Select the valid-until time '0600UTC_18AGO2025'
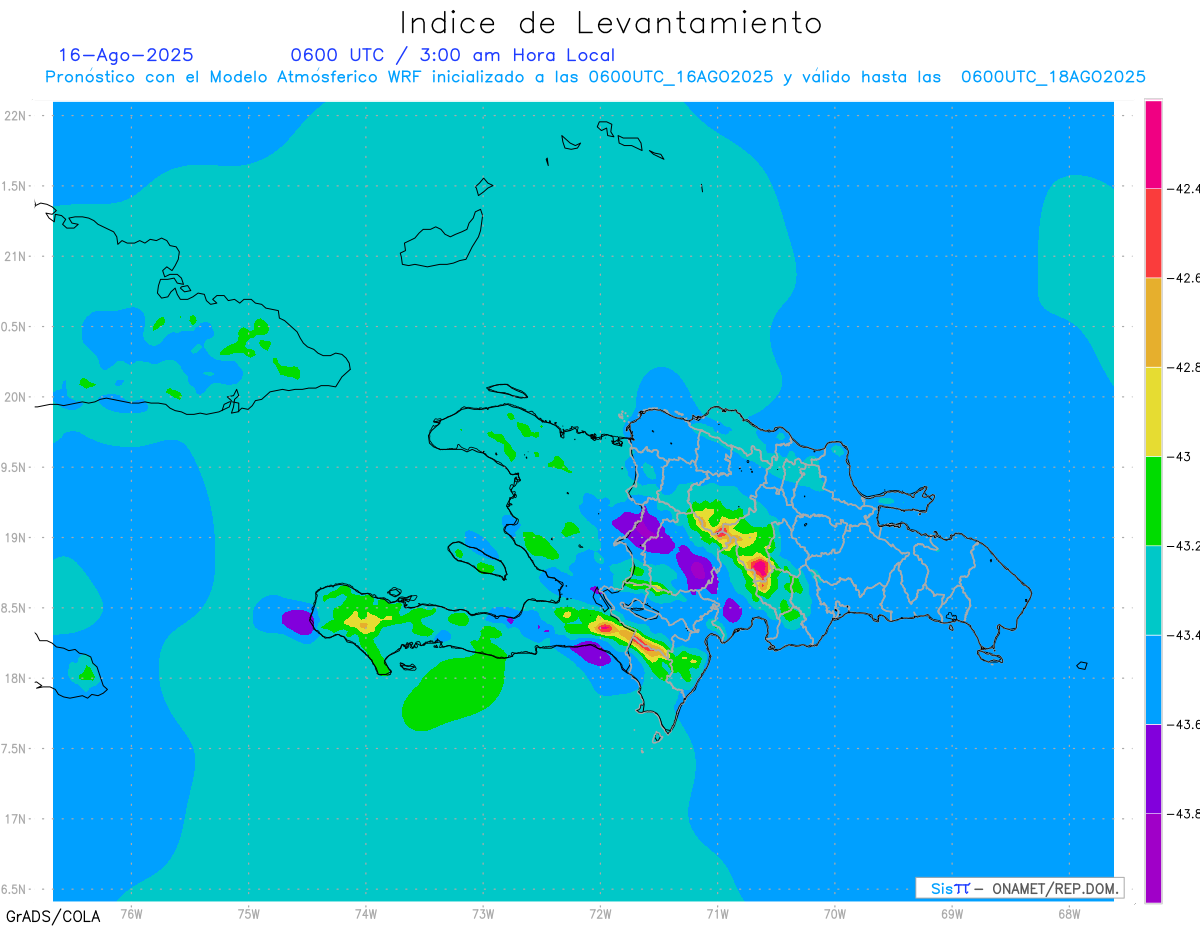1200x927 pixels. (1053, 77)
